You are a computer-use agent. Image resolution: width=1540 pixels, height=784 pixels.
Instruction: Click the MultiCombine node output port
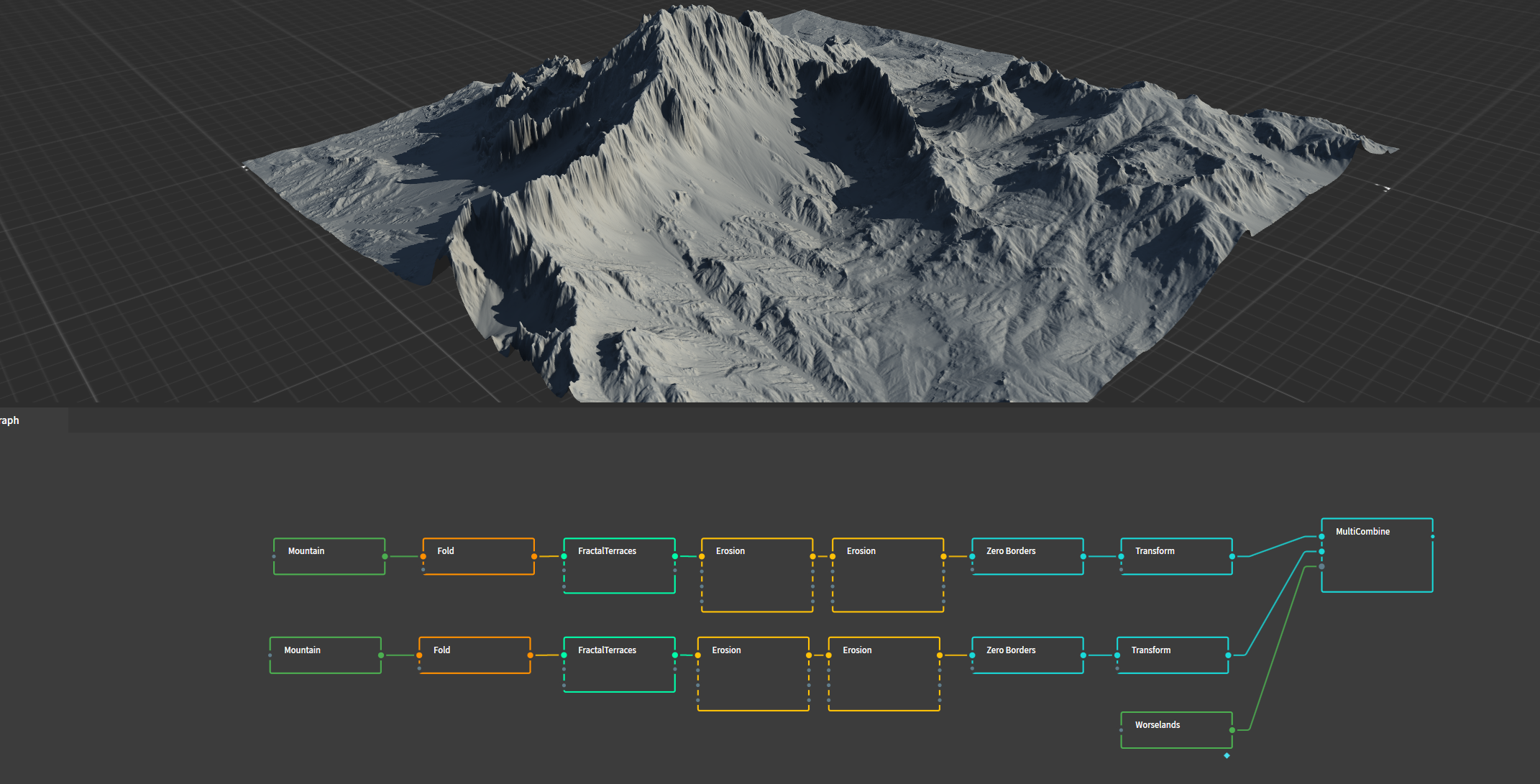1432,537
